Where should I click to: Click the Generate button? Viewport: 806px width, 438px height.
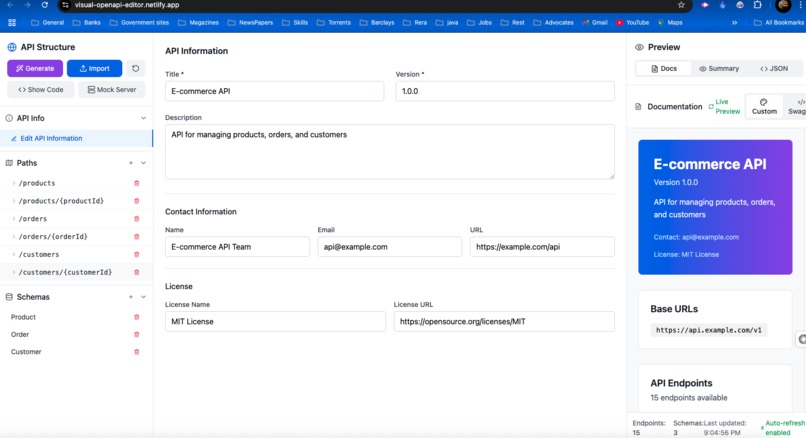pyautogui.click(x=35, y=68)
